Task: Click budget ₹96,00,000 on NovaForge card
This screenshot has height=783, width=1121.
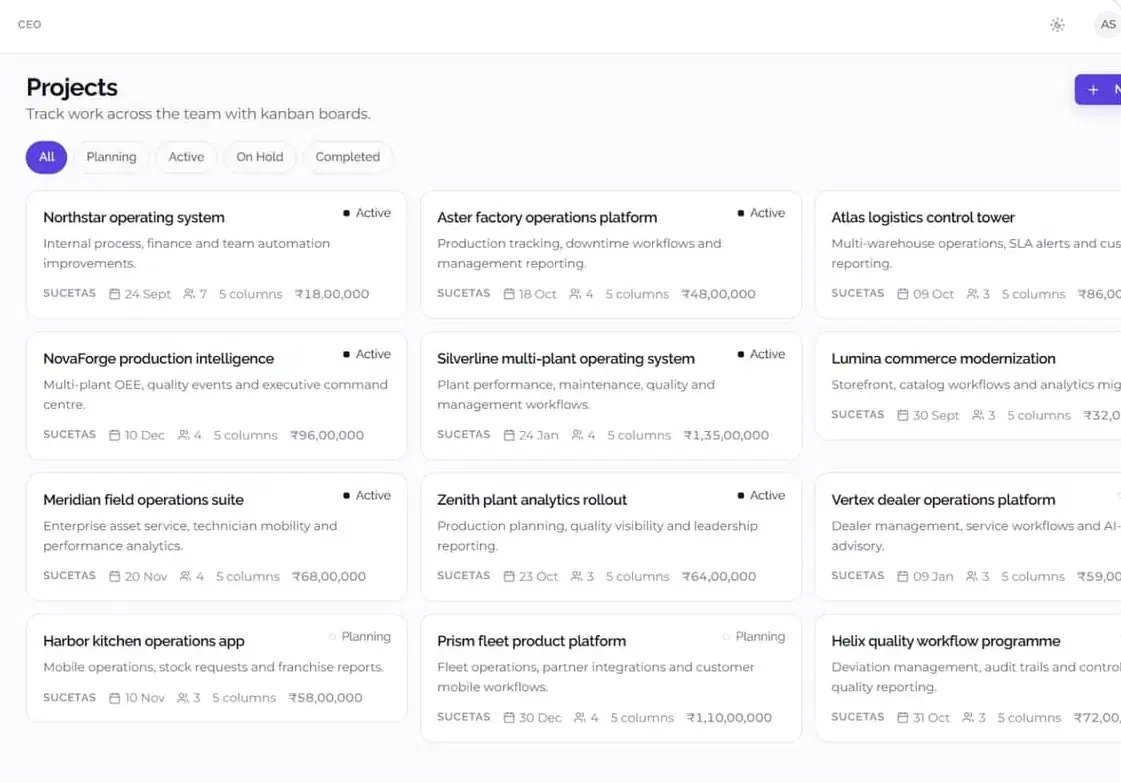Action: tap(327, 435)
